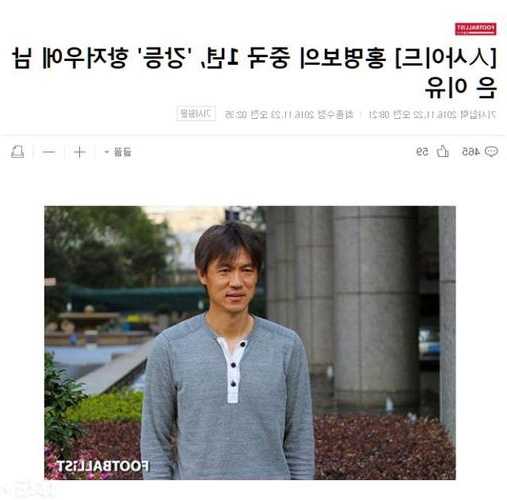Click the second headline line ending 이유
Image resolution: width=507 pixels, height=500 pixels.
(x=461, y=87)
